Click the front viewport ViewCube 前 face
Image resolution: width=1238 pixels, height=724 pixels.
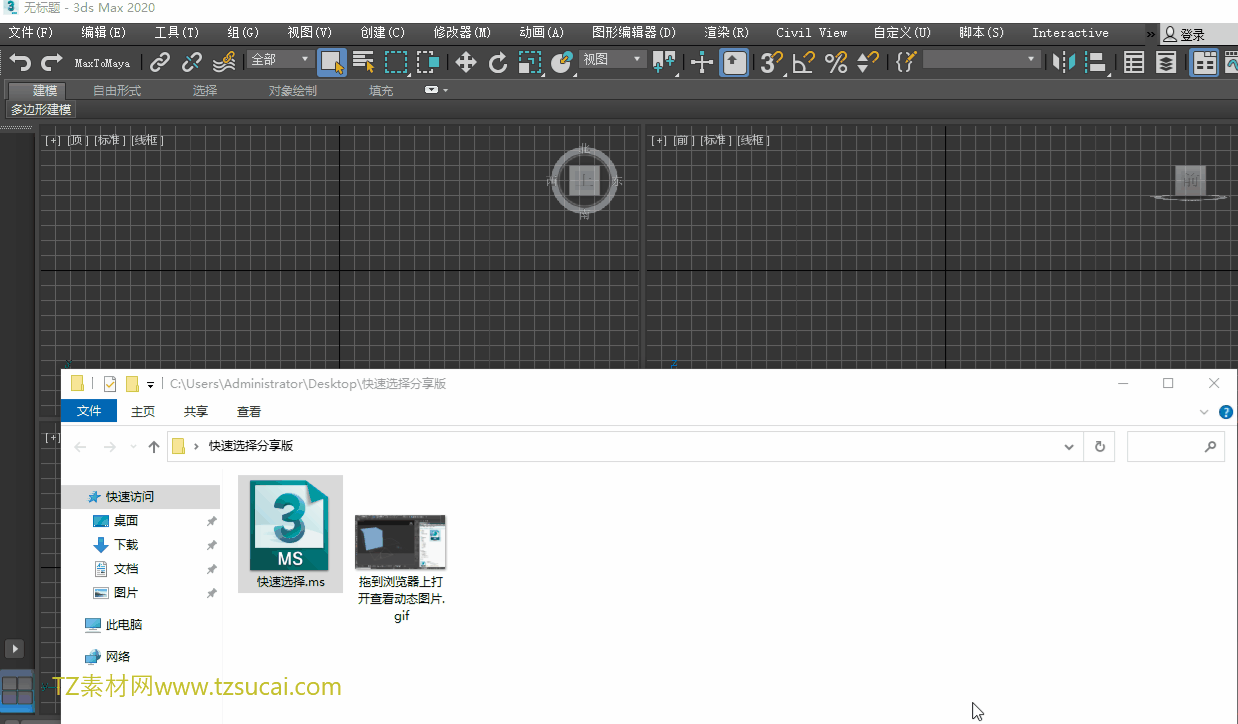tap(1190, 180)
